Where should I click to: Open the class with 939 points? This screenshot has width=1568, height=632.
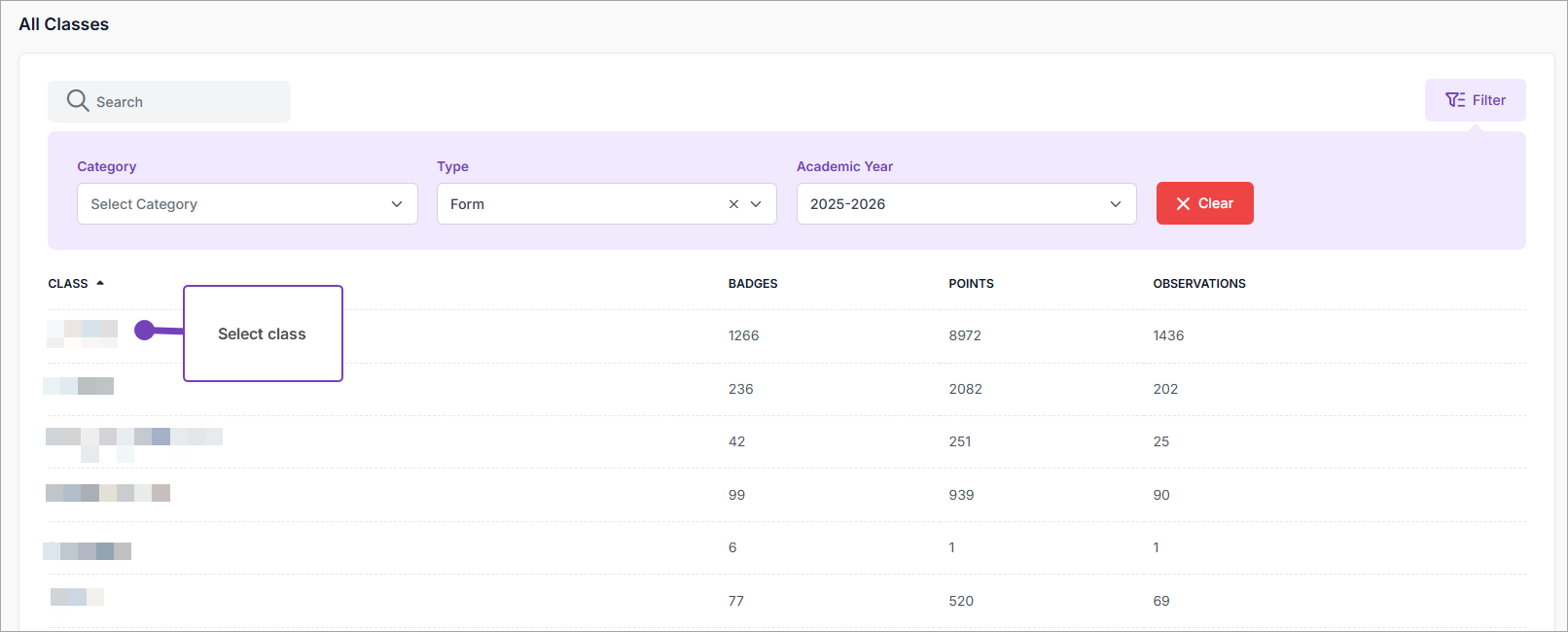click(107, 493)
